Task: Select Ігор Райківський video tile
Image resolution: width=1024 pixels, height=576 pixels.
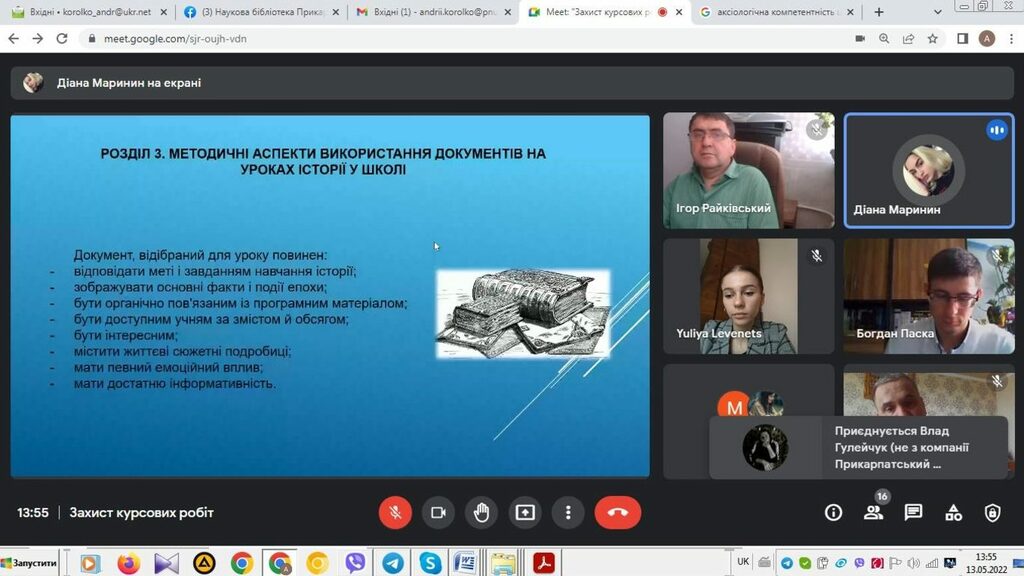Action: pyautogui.click(x=748, y=170)
